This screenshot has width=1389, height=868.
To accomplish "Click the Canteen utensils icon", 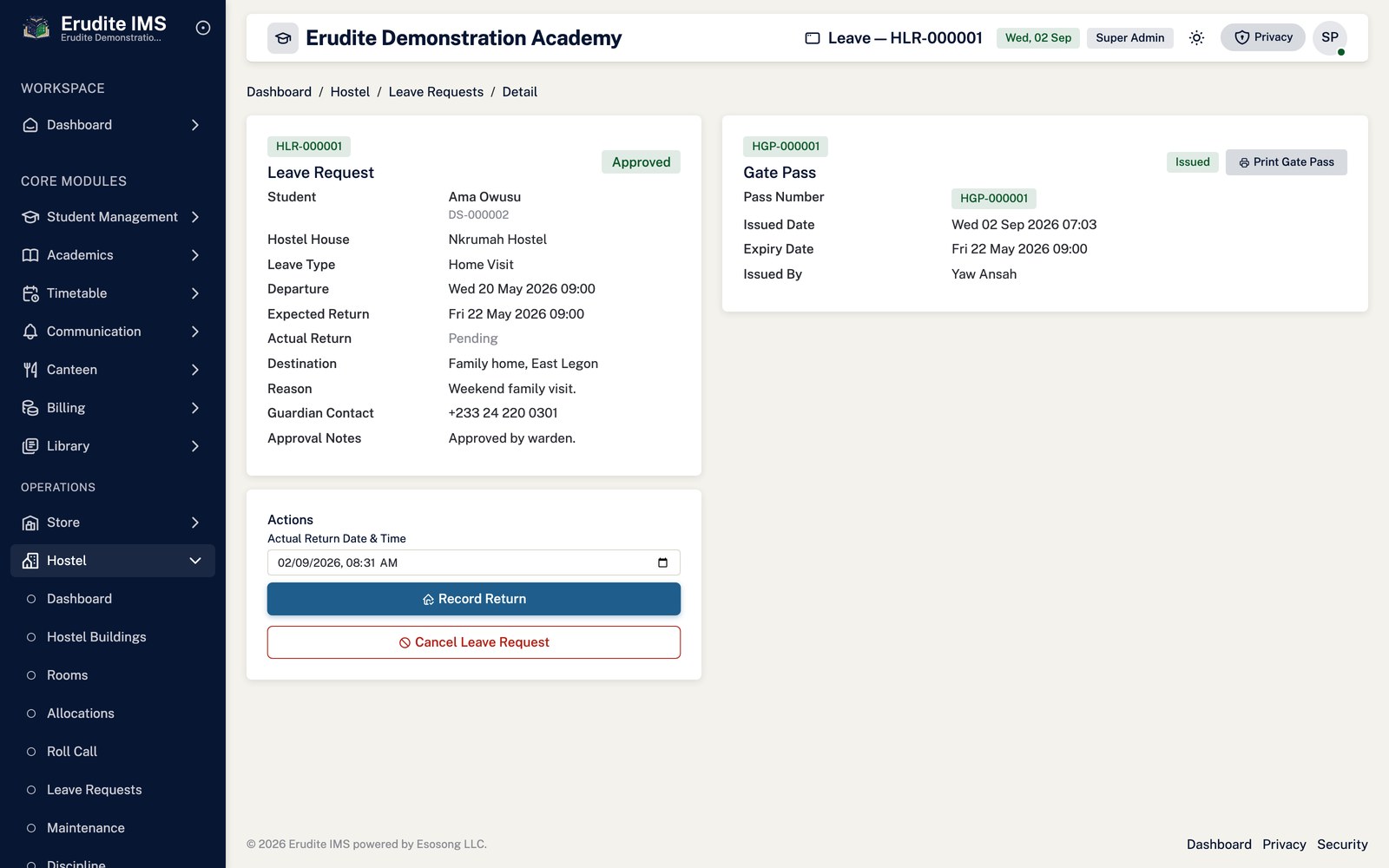I will click(x=30, y=370).
